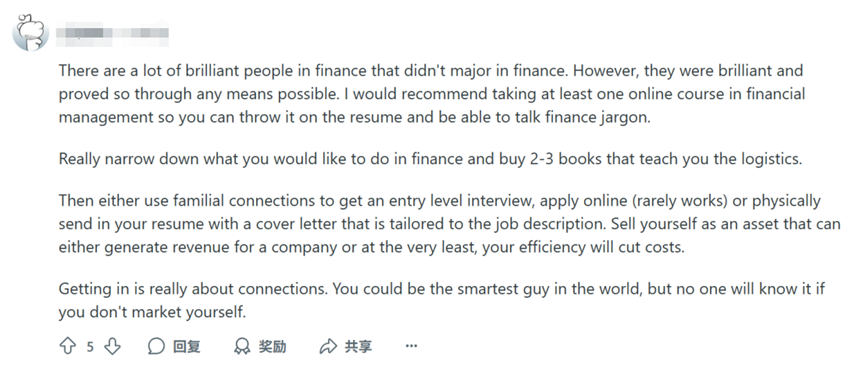Click the 回复 reply label
Screen dimensions: 863x376
pyautogui.click(x=187, y=346)
